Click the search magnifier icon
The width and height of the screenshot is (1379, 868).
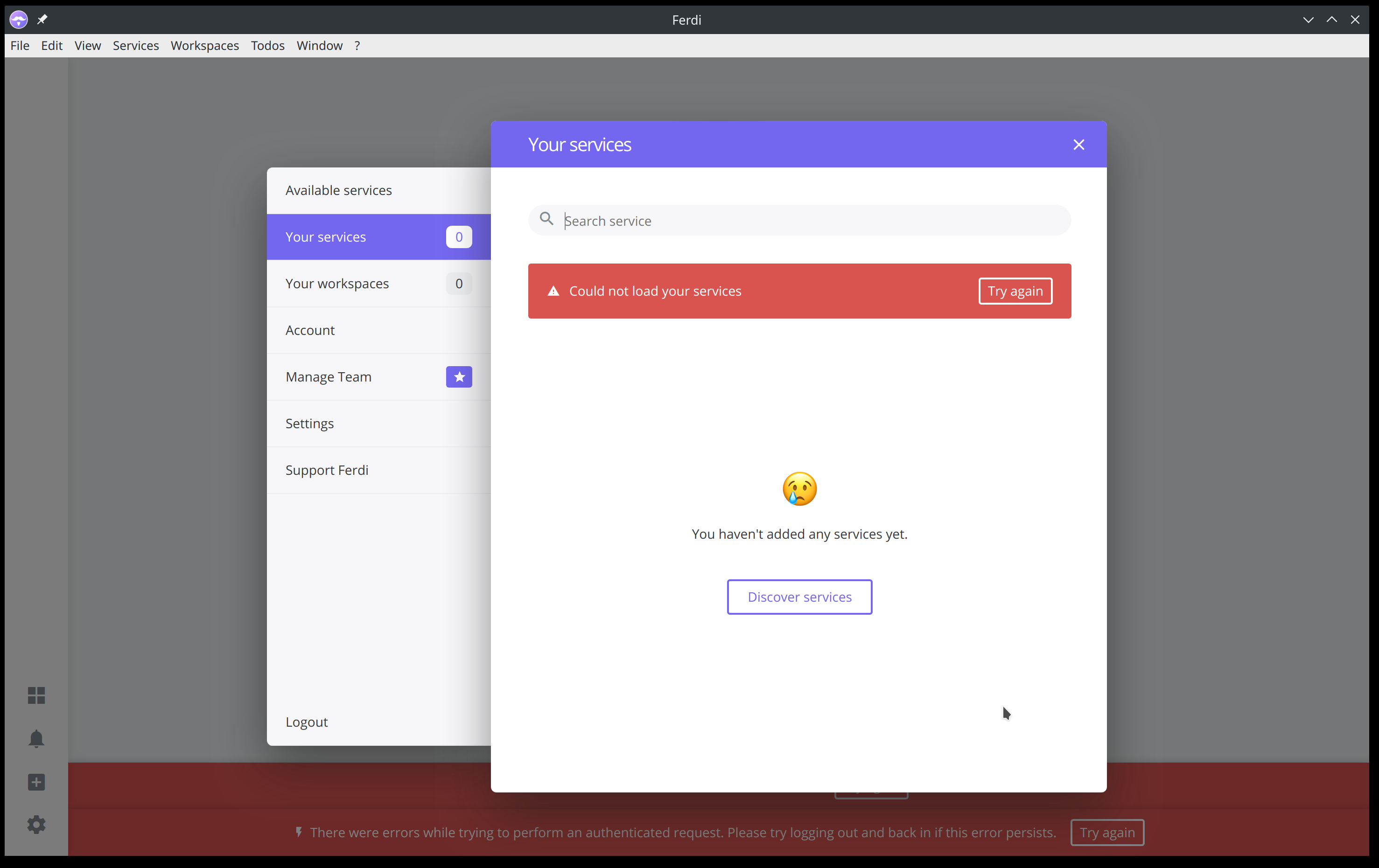coord(547,219)
